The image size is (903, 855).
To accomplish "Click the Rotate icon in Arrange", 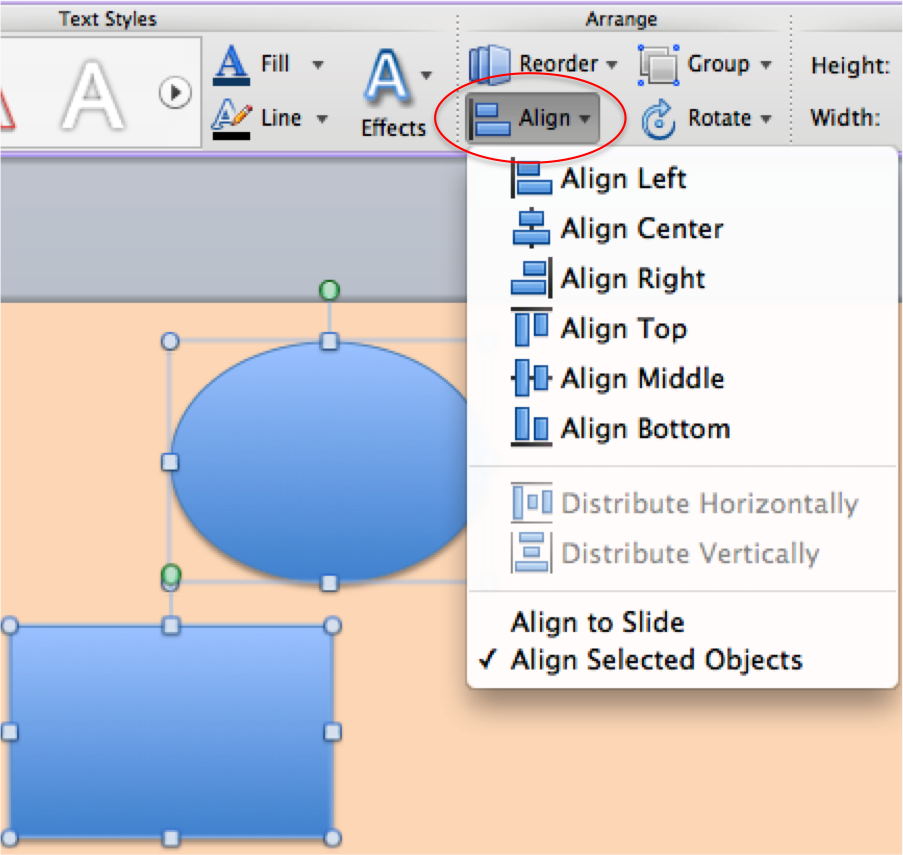I will click(659, 119).
